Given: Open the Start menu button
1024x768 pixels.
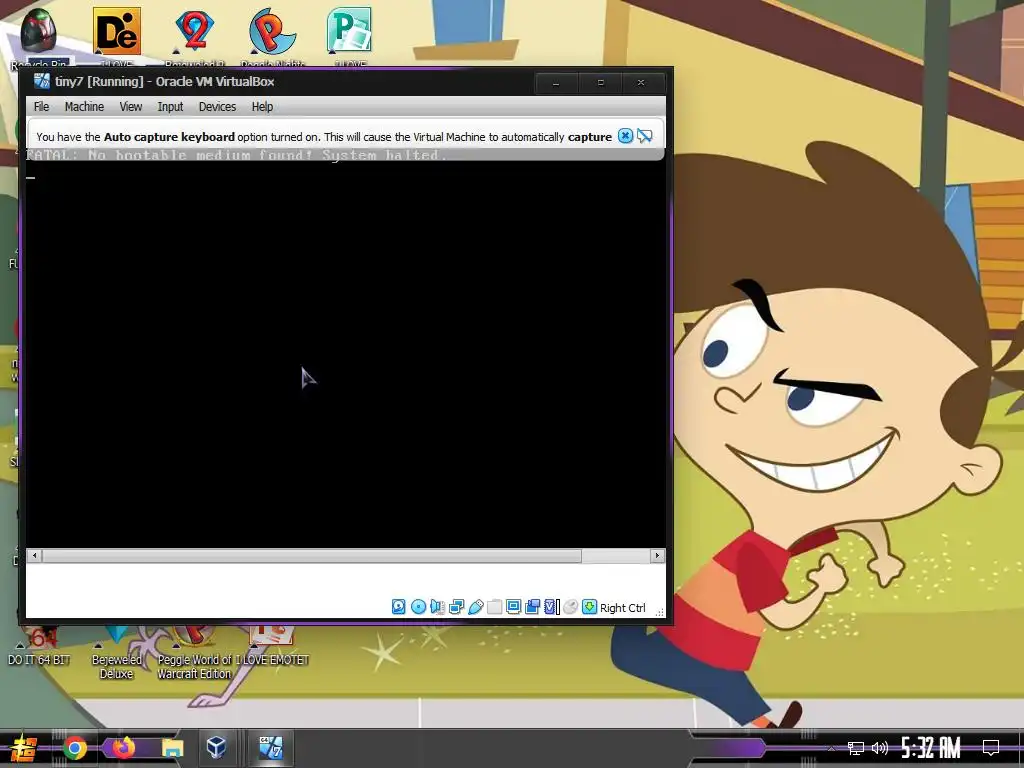Looking at the screenshot, I should tap(23, 748).
